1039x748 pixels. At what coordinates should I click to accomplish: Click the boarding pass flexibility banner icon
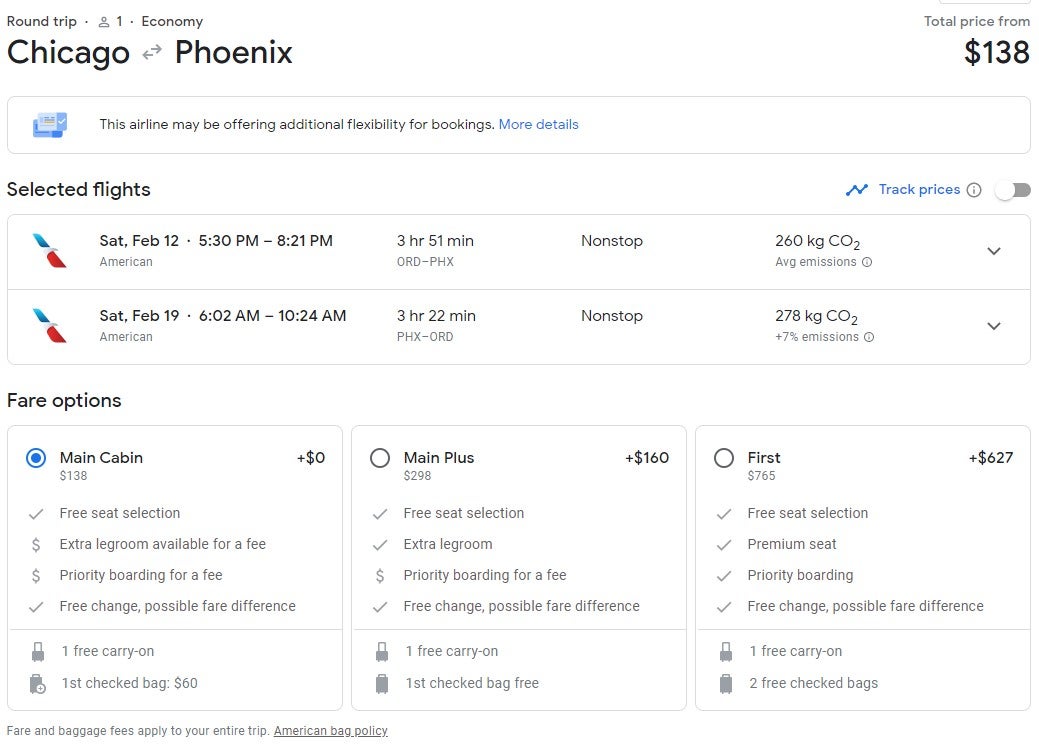[48, 124]
